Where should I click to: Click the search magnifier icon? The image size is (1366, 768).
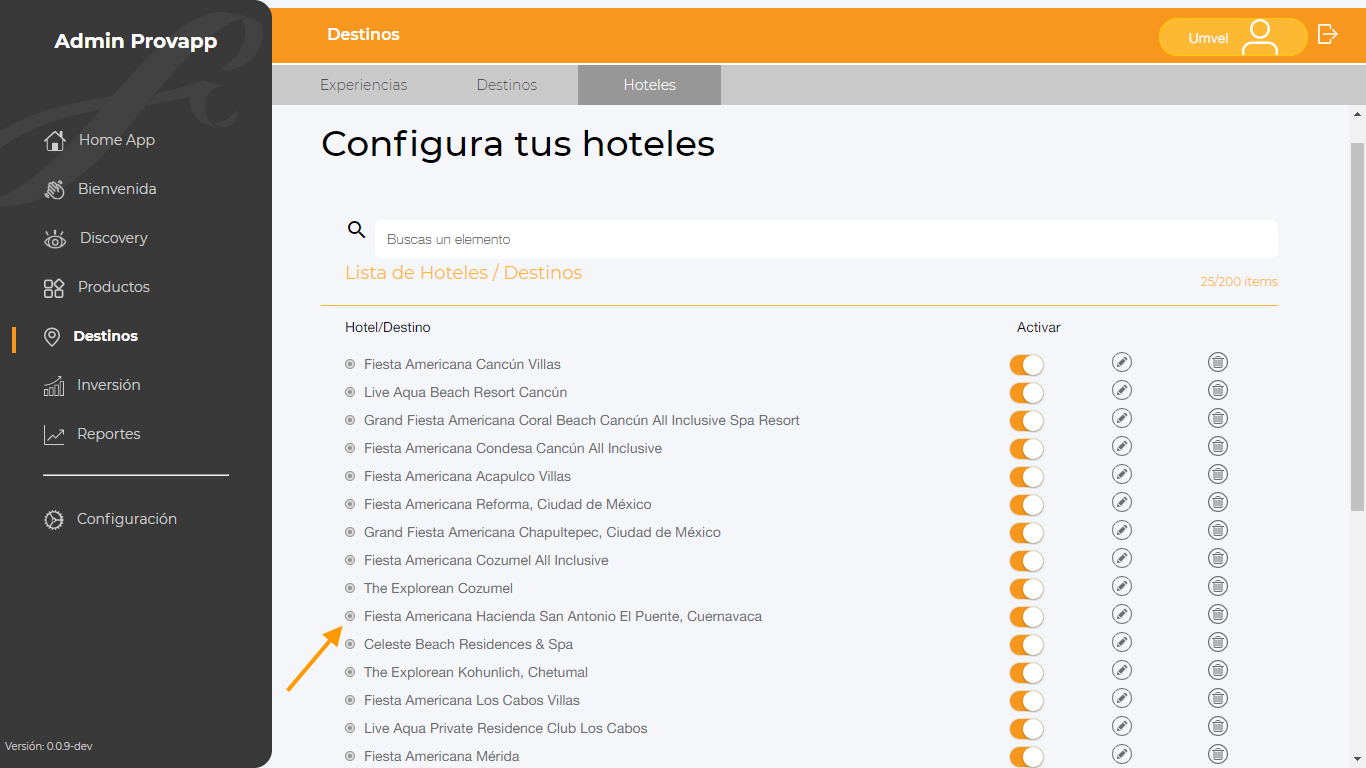tap(356, 230)
